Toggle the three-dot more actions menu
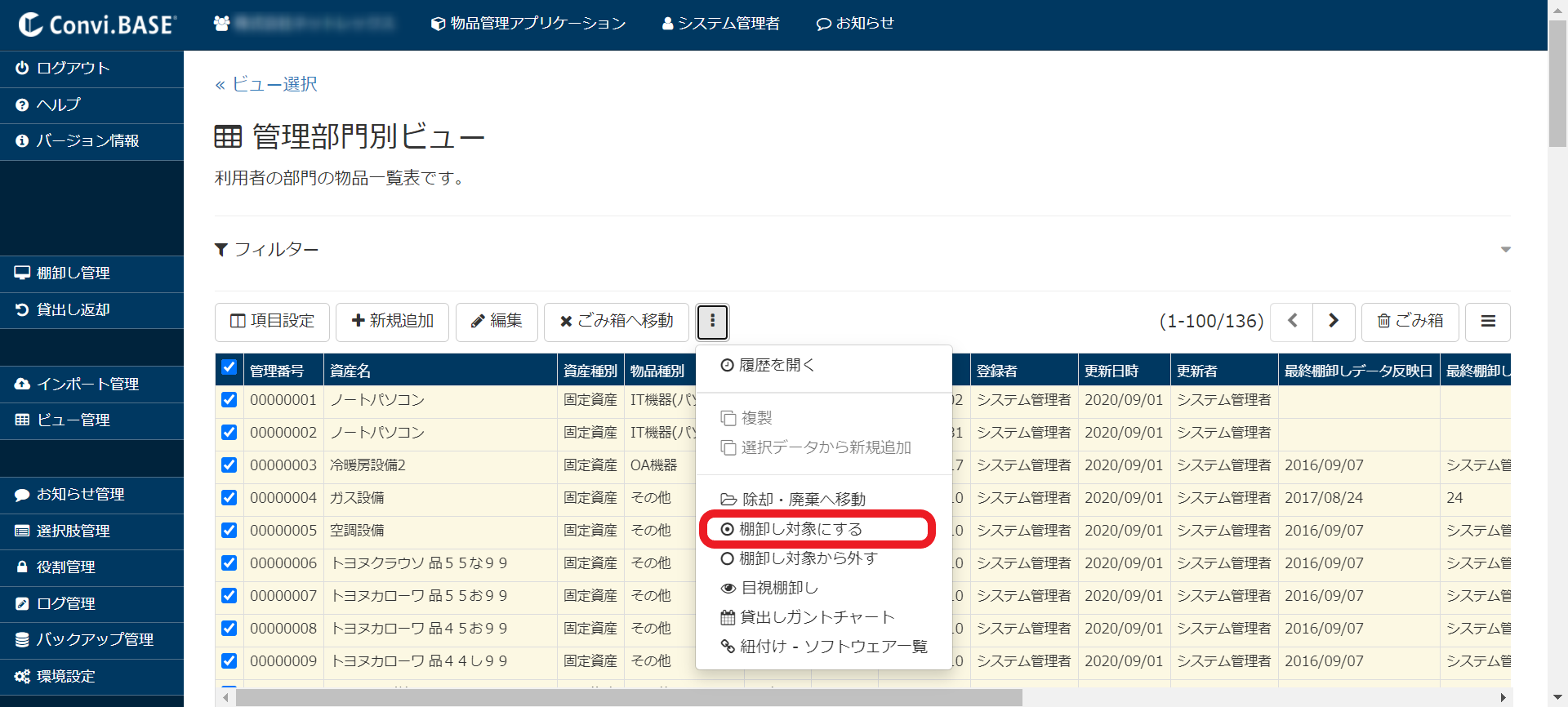The width and height of the screenshot is (1568, 707). tap(712, 322)
